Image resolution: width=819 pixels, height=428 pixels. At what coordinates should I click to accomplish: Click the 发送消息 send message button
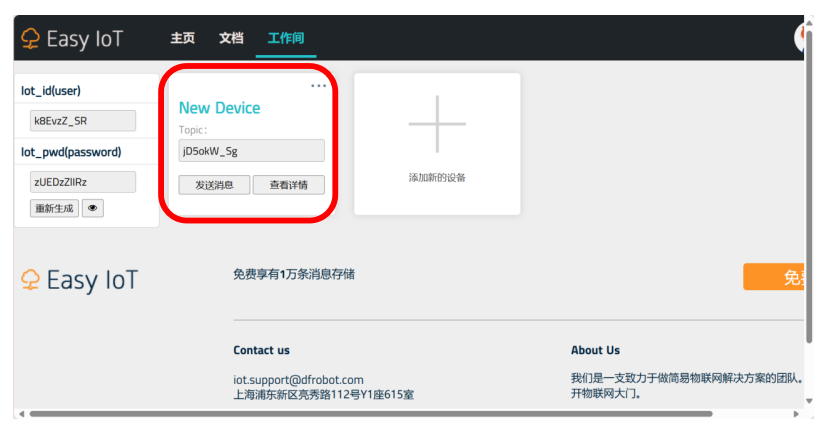214,185
